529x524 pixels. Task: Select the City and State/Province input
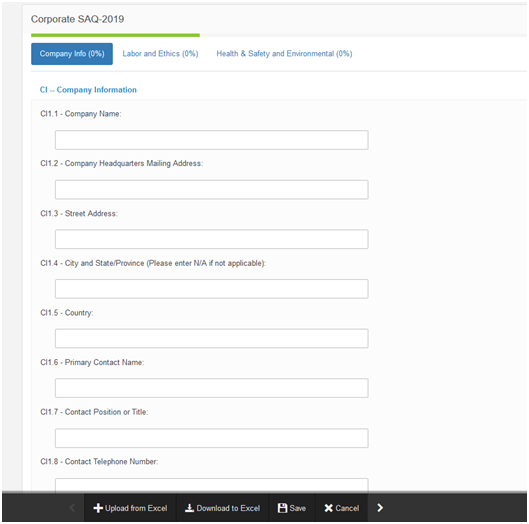point(212,289)
